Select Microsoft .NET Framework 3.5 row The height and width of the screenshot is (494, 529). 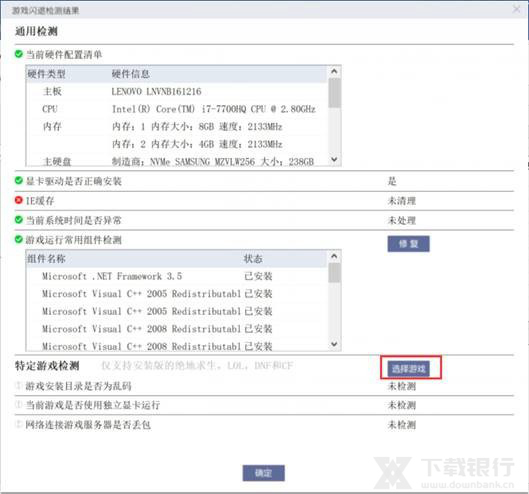(x=112, y=276)
